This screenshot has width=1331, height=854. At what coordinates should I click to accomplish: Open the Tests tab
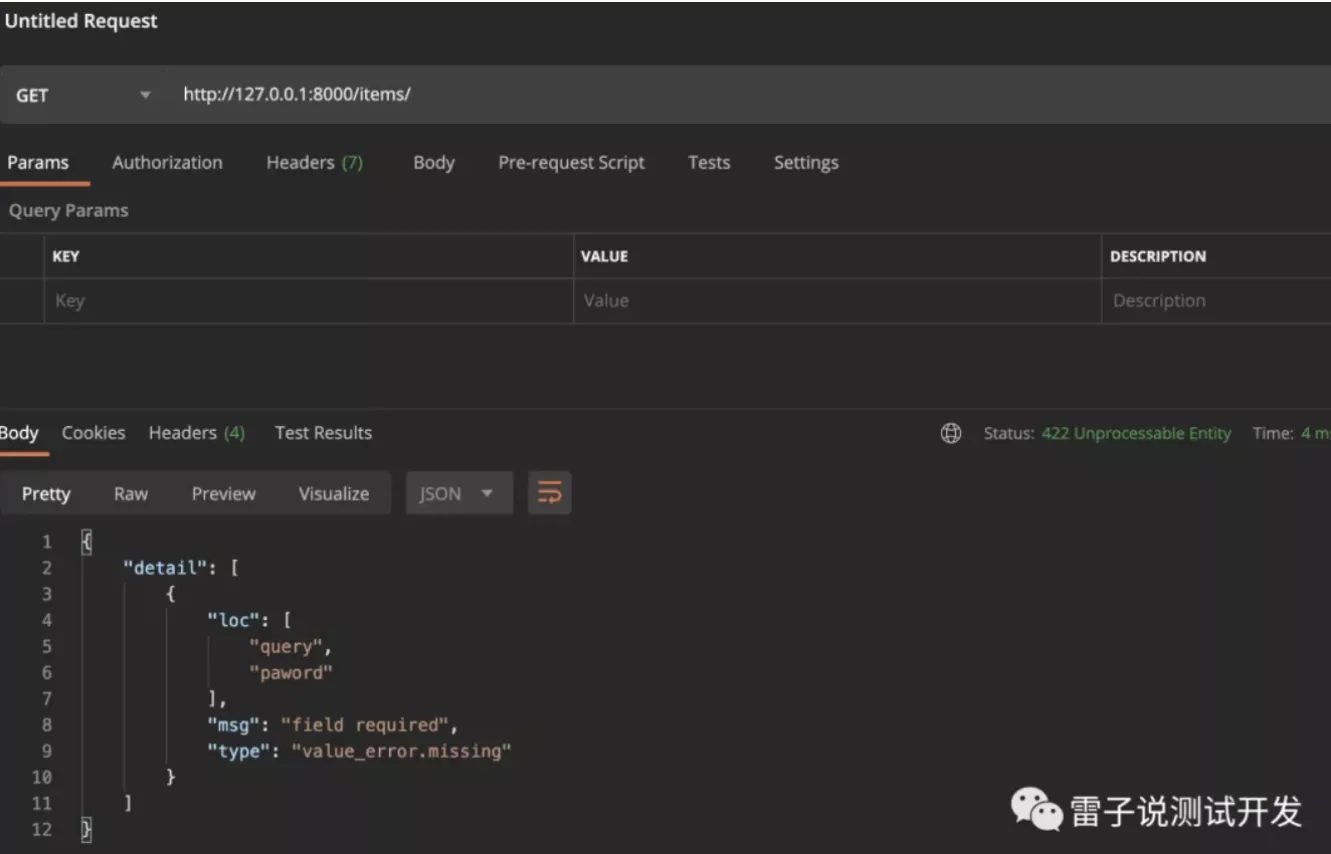click(708, 162)
